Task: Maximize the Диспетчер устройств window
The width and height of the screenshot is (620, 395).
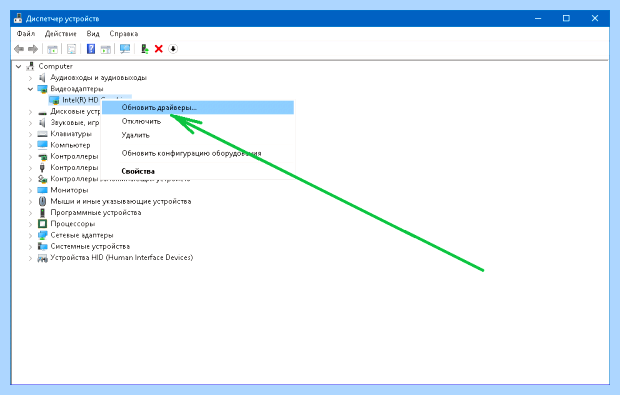Action: pos(566,18)
